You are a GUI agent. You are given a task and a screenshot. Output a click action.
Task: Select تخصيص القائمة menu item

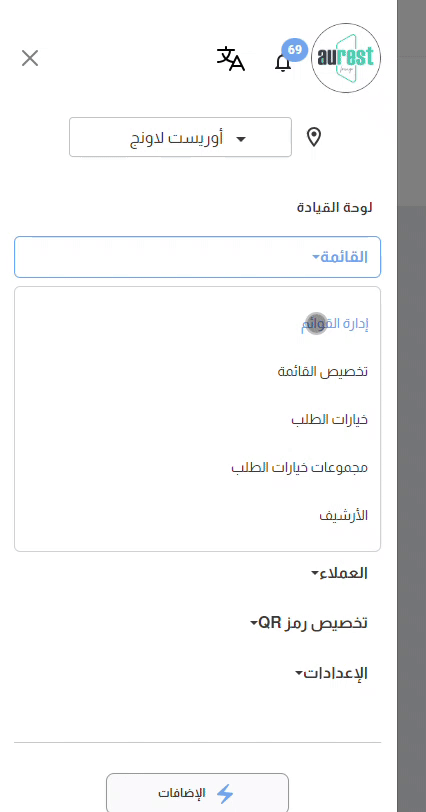point(323,371)
